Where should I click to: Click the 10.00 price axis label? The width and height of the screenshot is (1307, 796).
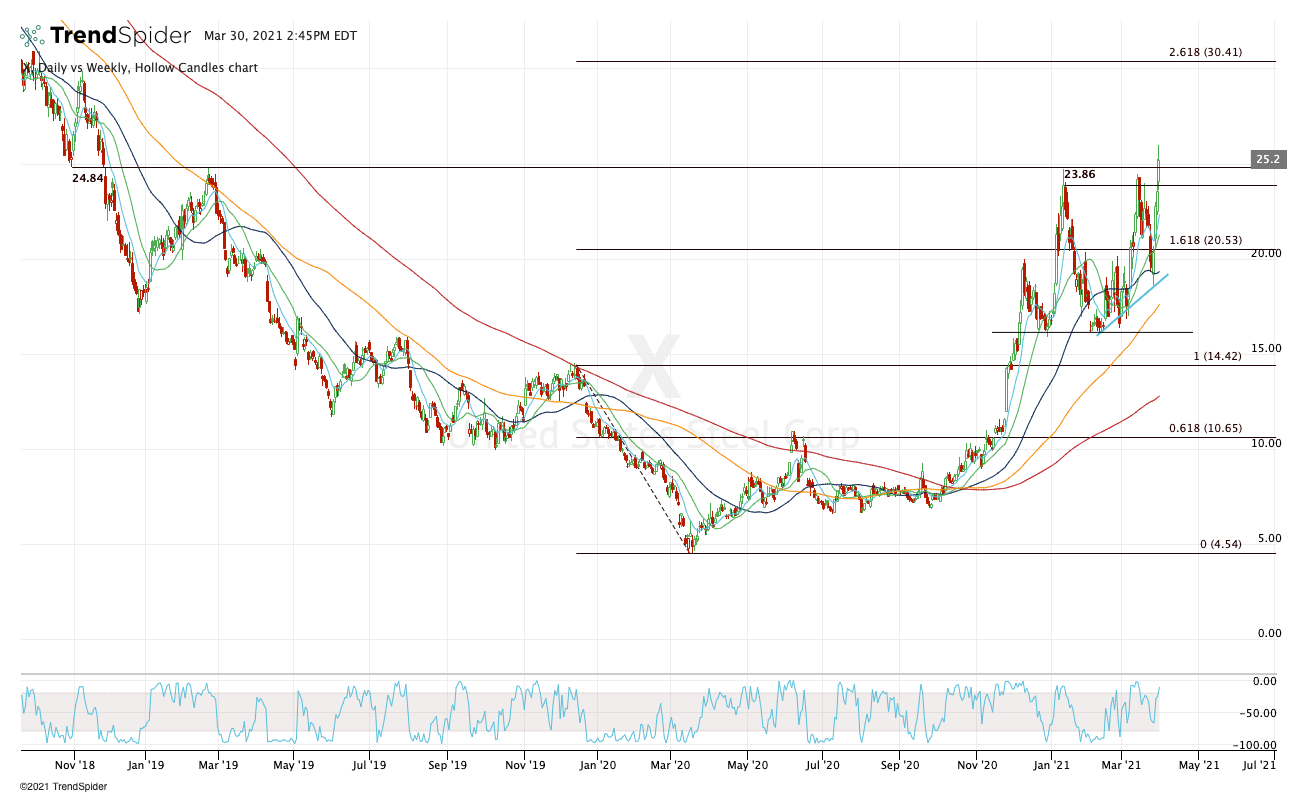pyautogui.click(x=1267, y=443)
